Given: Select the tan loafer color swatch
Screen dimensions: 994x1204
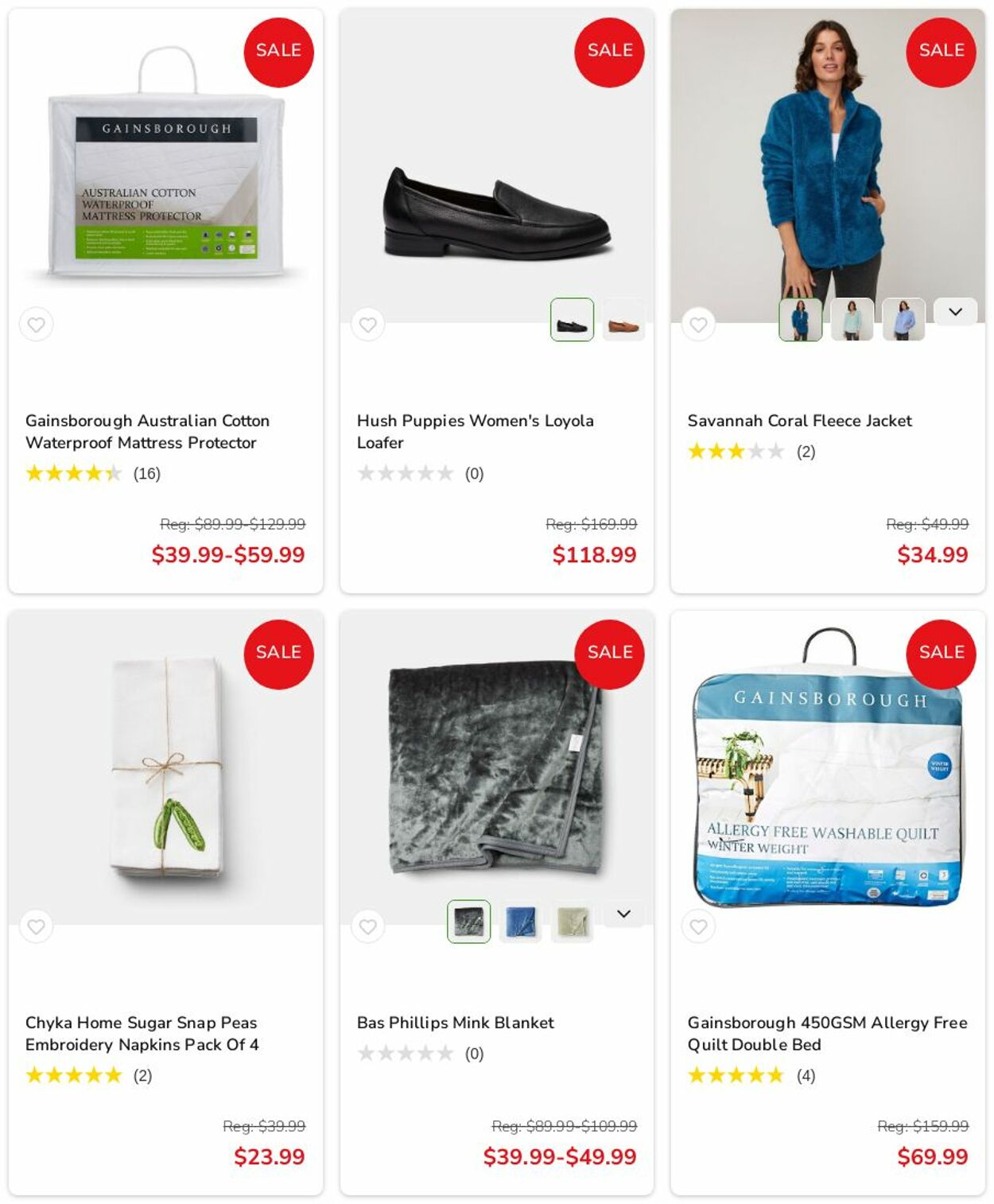Looking at the screenshot, I should click(x=623, y=320).
